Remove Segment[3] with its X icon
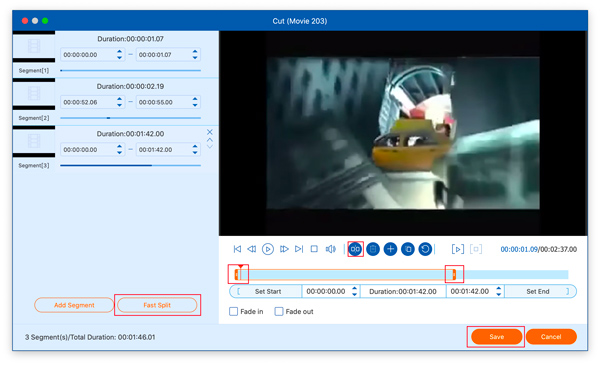This screenshot has height=365, width=600. click(210, 132)
